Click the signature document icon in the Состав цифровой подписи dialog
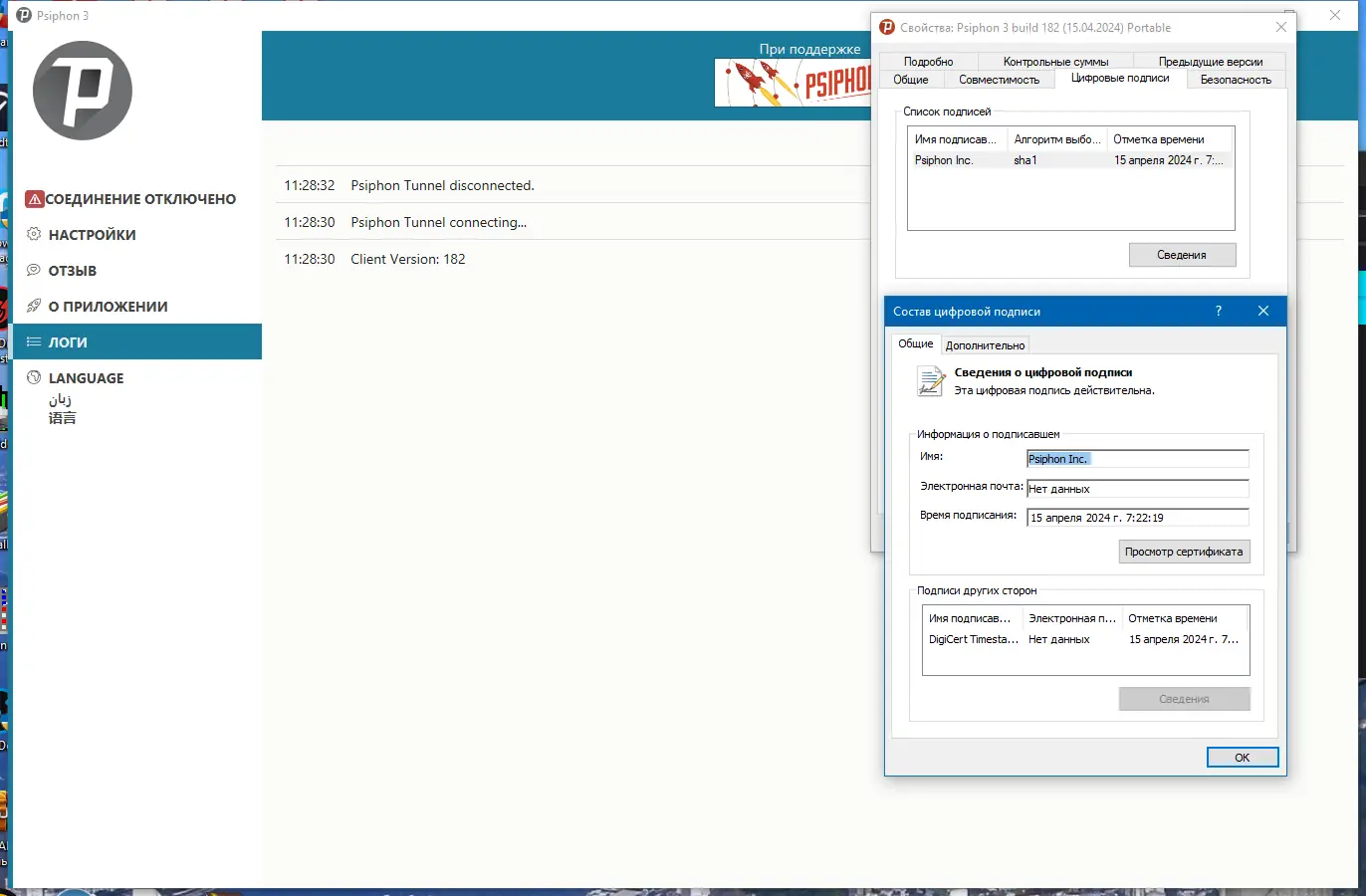Image resolution: width=1366 pixels, height=896 pixels. [931, 381]
